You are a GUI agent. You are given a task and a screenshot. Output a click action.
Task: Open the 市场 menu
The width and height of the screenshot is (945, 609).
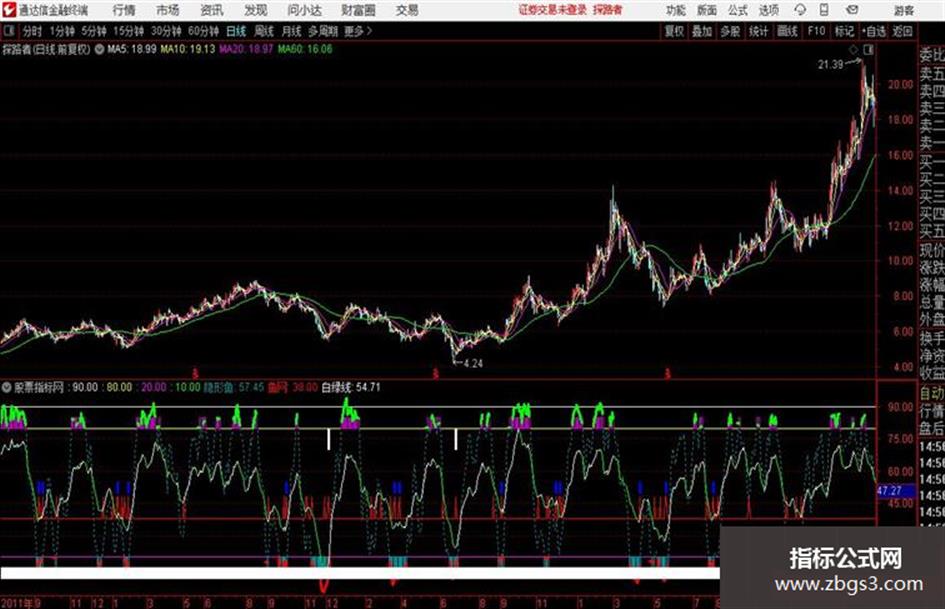(168, 10)
